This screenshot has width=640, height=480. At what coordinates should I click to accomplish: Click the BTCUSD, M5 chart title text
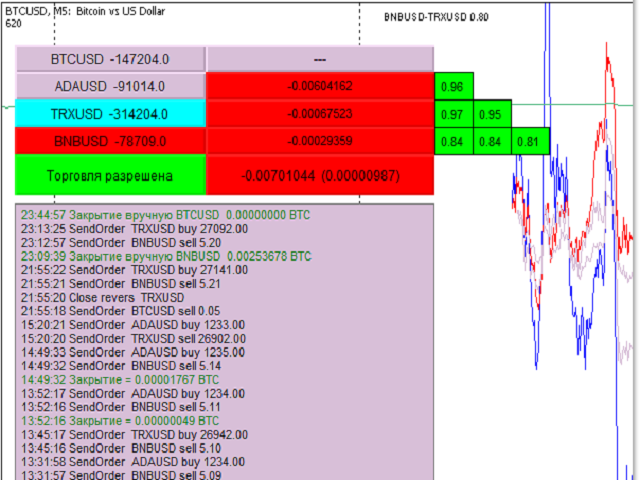click(85, 11)
